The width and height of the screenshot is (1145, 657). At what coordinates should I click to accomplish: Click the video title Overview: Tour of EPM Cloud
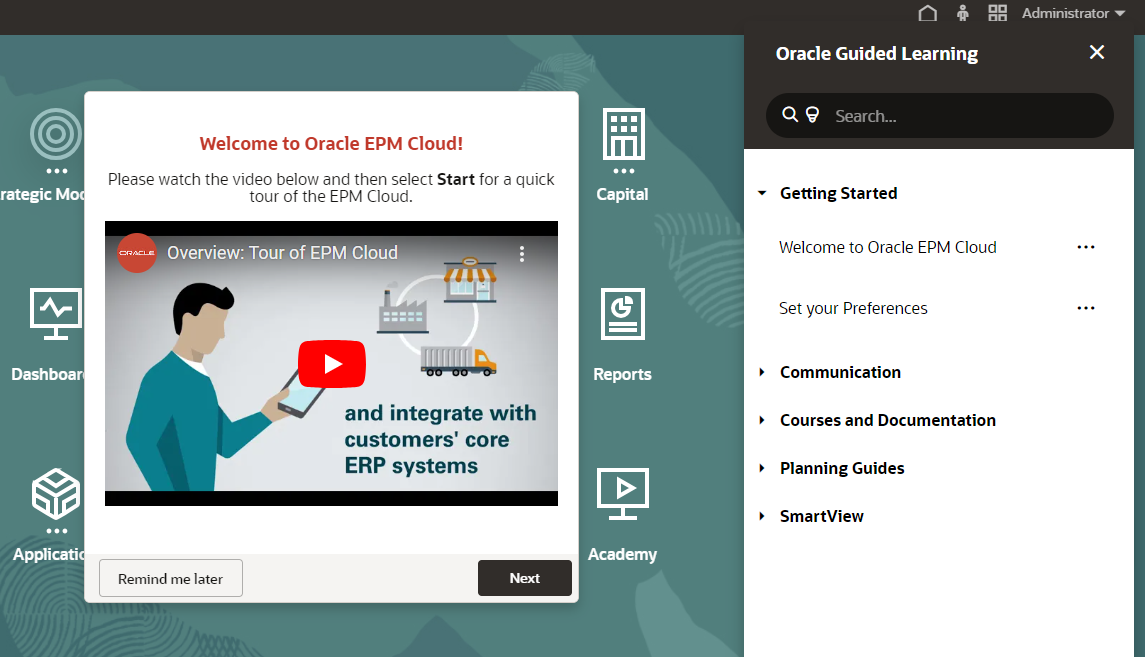(283, 253)
